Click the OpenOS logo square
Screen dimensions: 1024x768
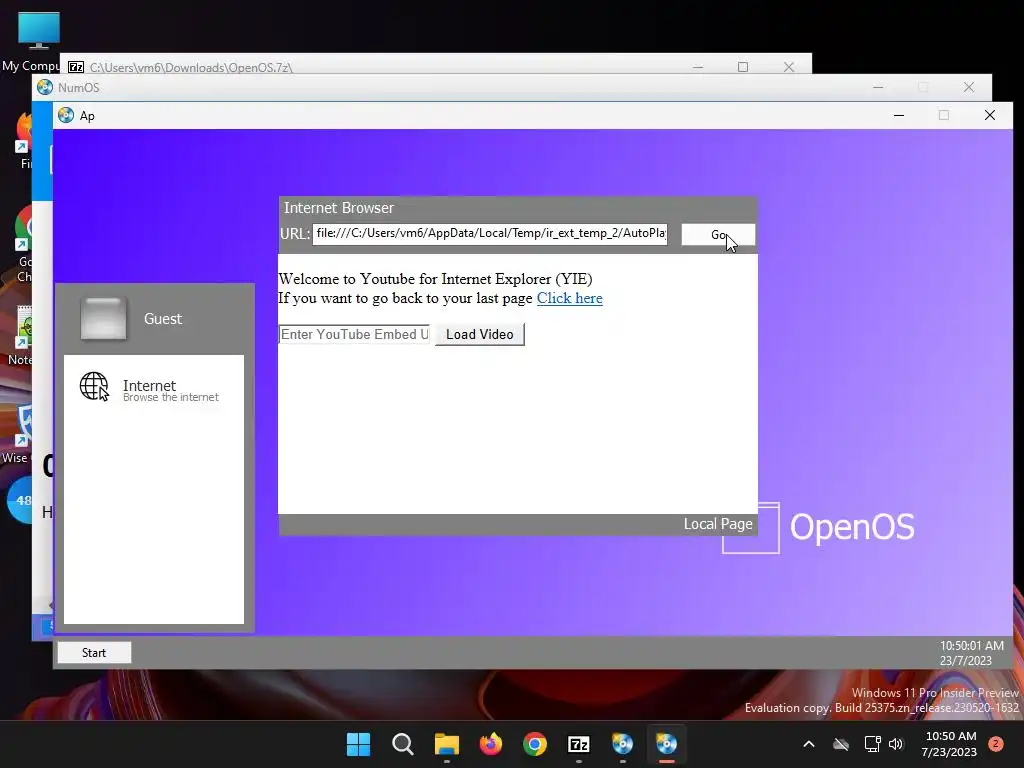(751, 528)
